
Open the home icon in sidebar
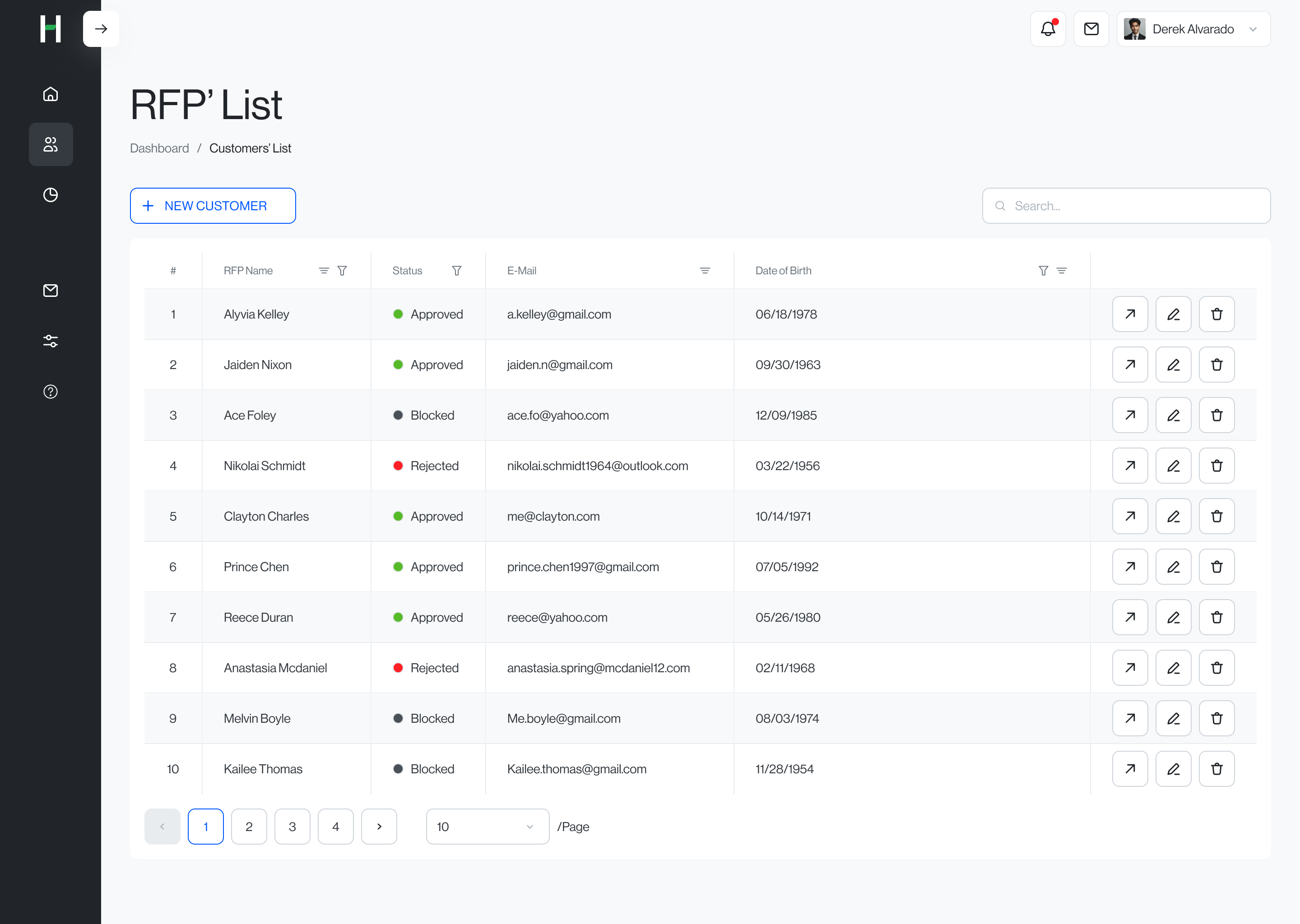(x=51, y=94)
